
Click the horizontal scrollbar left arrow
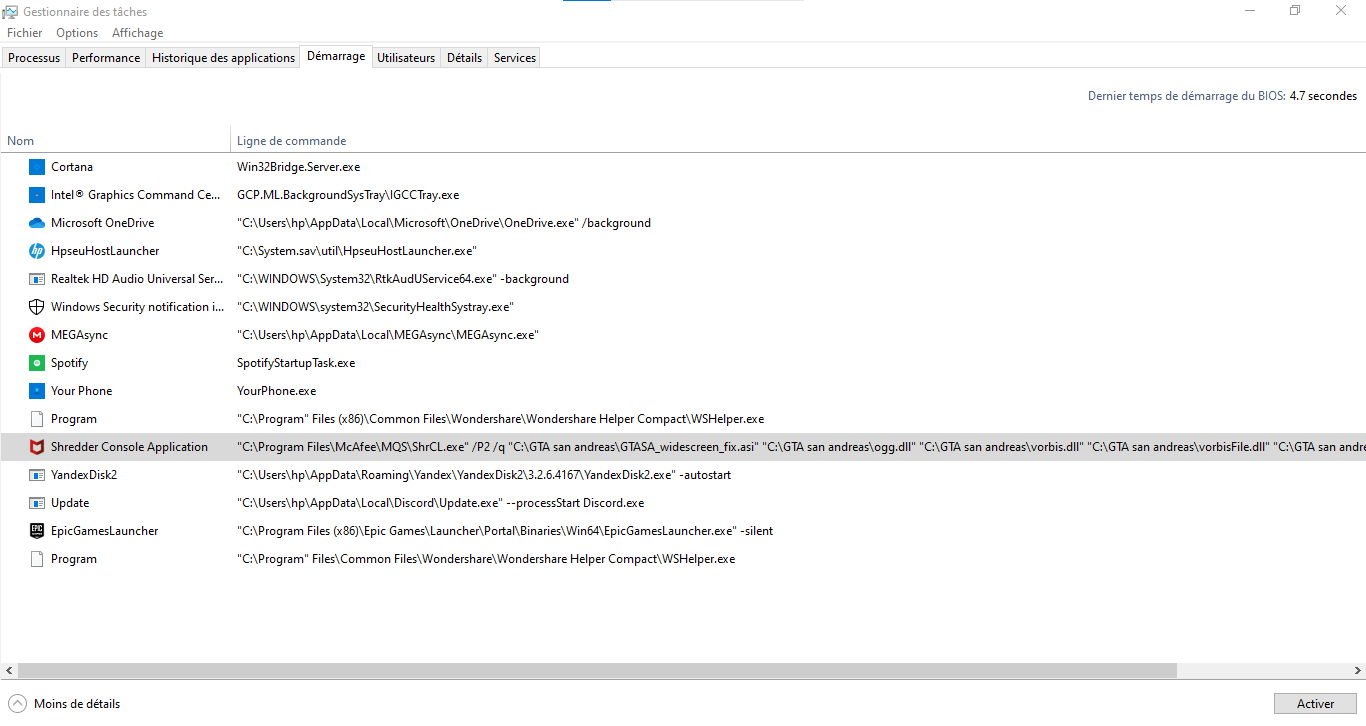coord(9,670)
